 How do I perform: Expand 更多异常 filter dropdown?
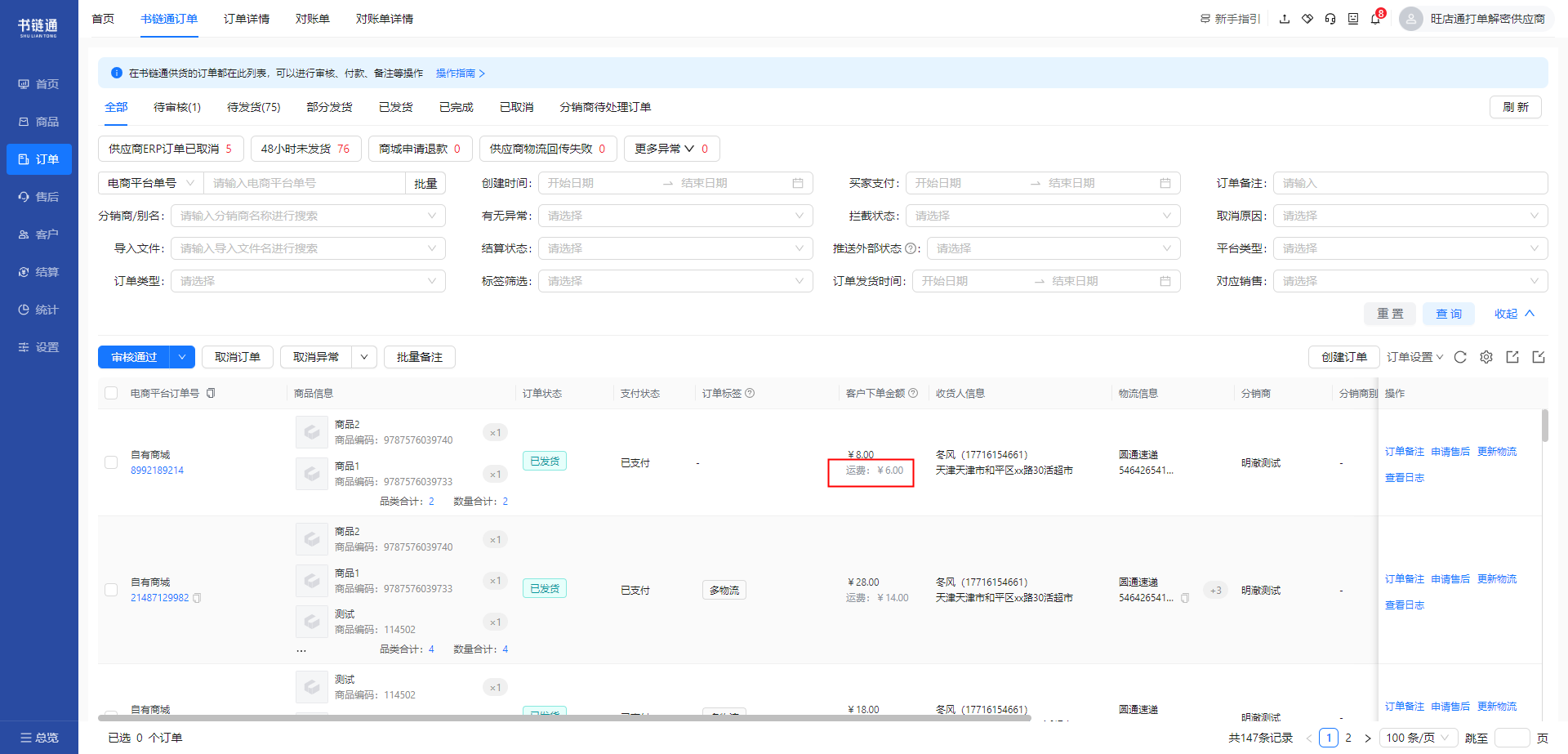pos(671,149)
